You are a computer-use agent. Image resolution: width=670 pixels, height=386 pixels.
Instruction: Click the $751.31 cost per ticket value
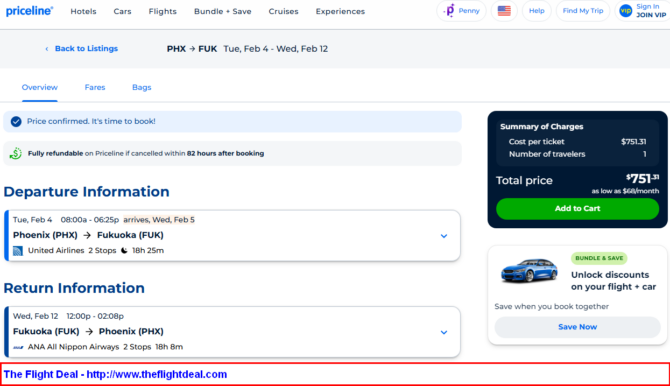click(x=633, y=141)
